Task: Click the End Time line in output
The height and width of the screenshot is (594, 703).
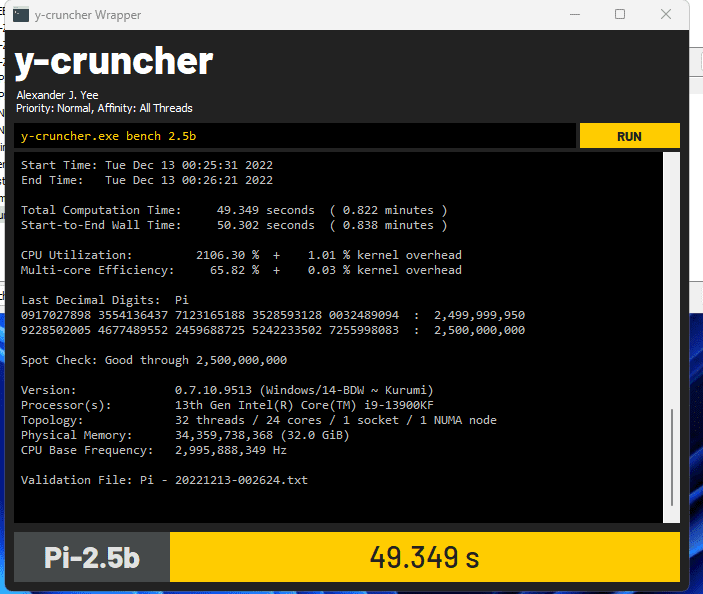Action: point(147,180)
